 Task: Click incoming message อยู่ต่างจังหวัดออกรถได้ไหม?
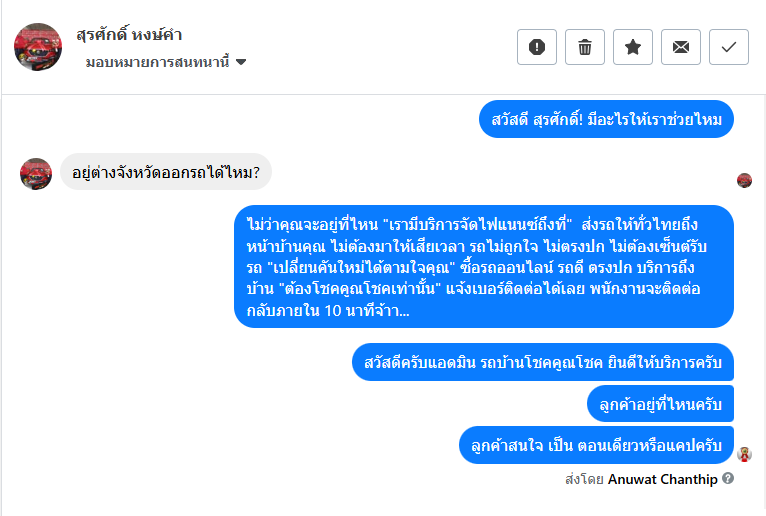(x=166, y=172)
